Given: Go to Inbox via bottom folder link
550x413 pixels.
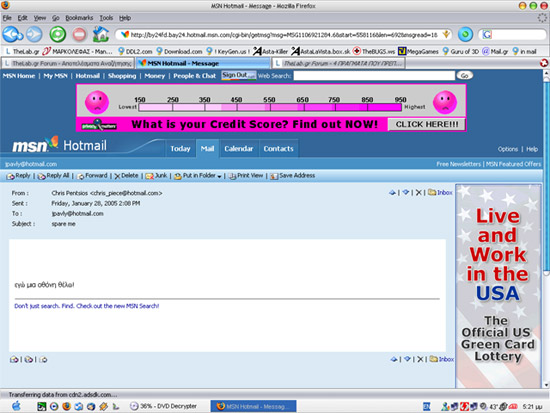Looking at the screenshot, I should 442,359.
